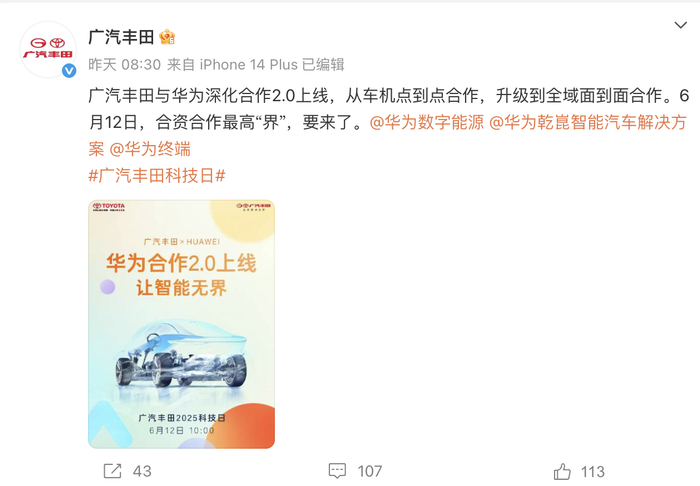
Task: Click the 来自 iPhone 14 Plus source
Action: pyautogui.click(x=232, y=65)
